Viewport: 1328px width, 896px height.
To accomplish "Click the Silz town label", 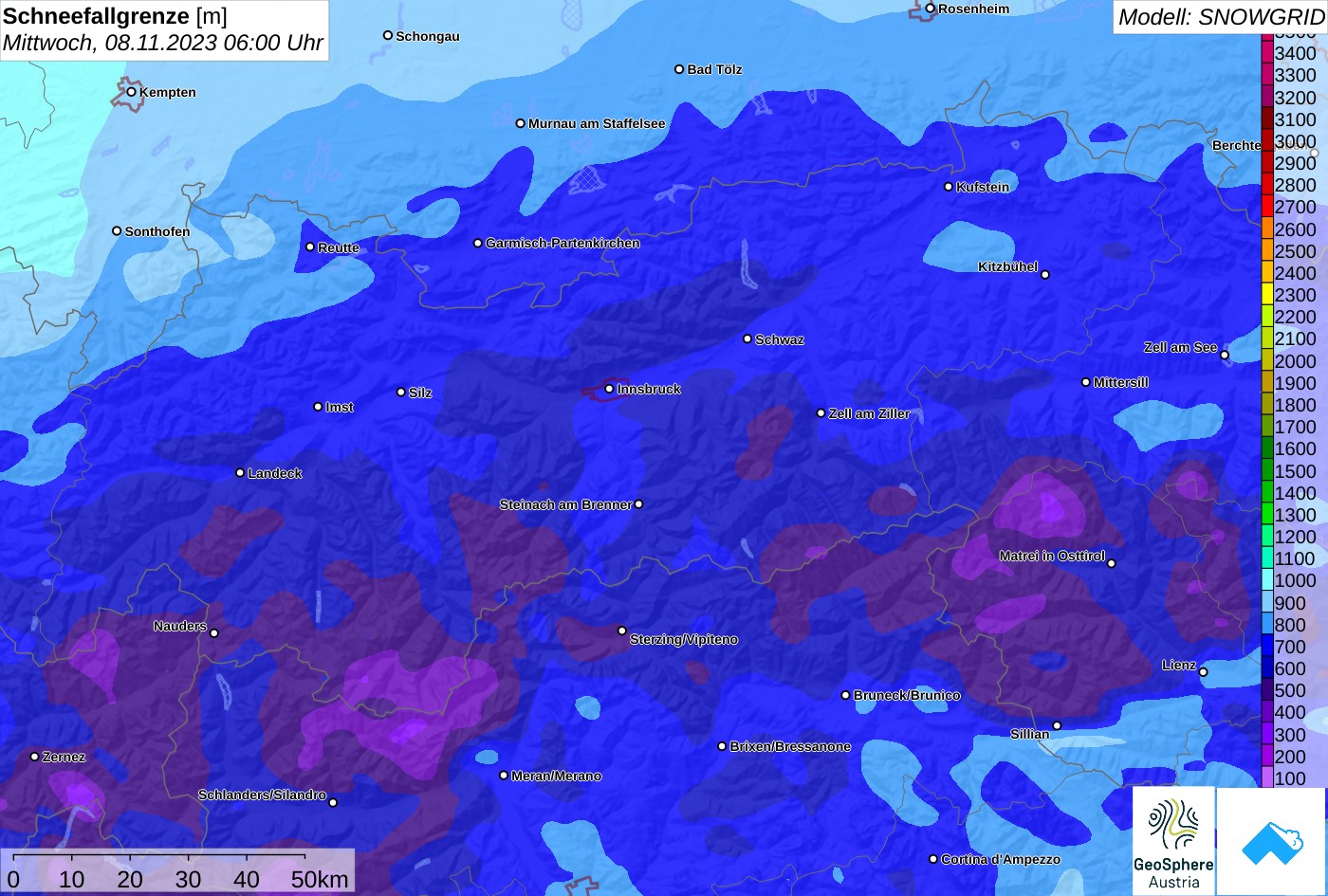I will click(x=420, y=393).
